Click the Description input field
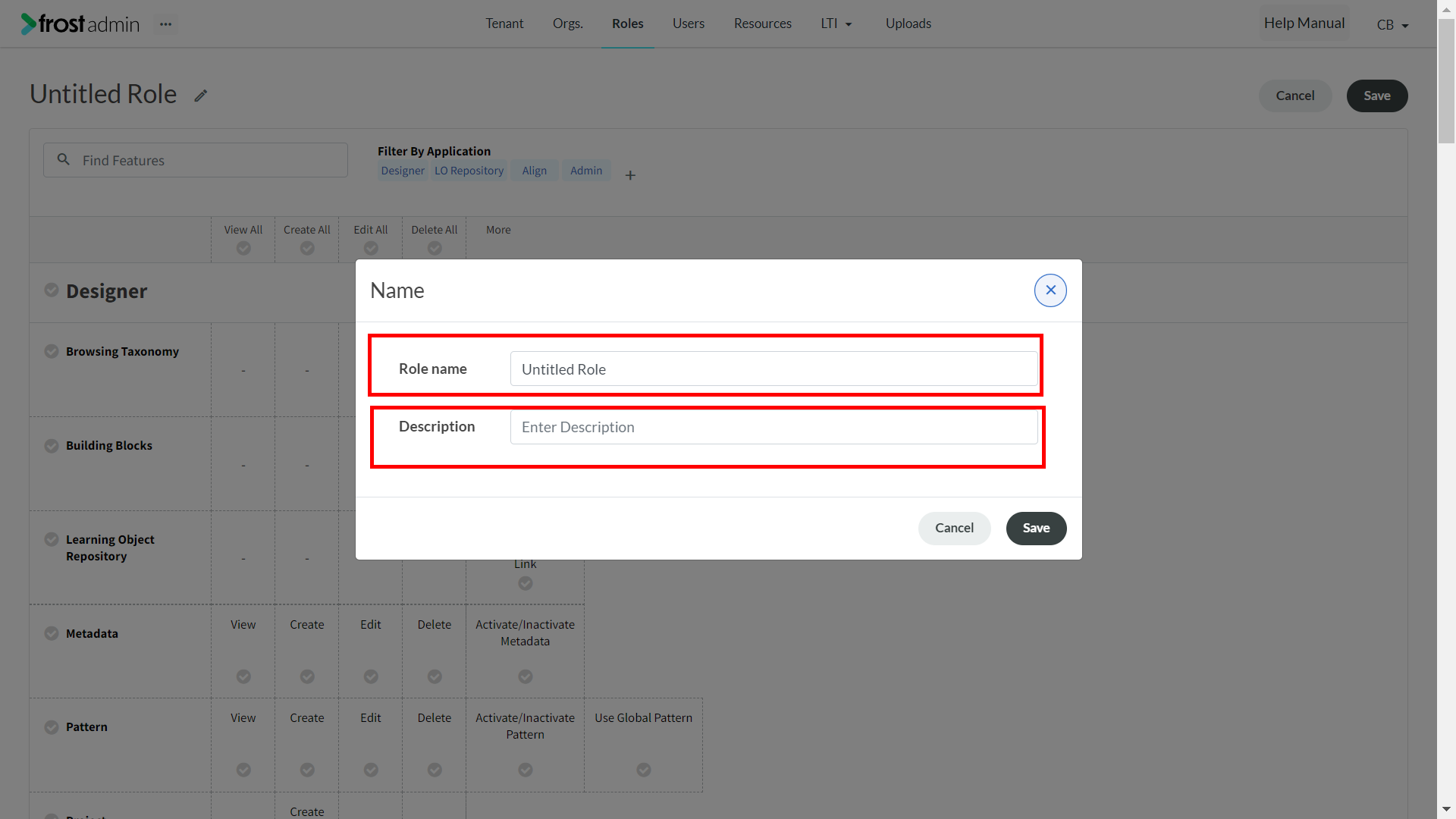The width and height of the screenshot is (1456, 819). pos(773,427)
